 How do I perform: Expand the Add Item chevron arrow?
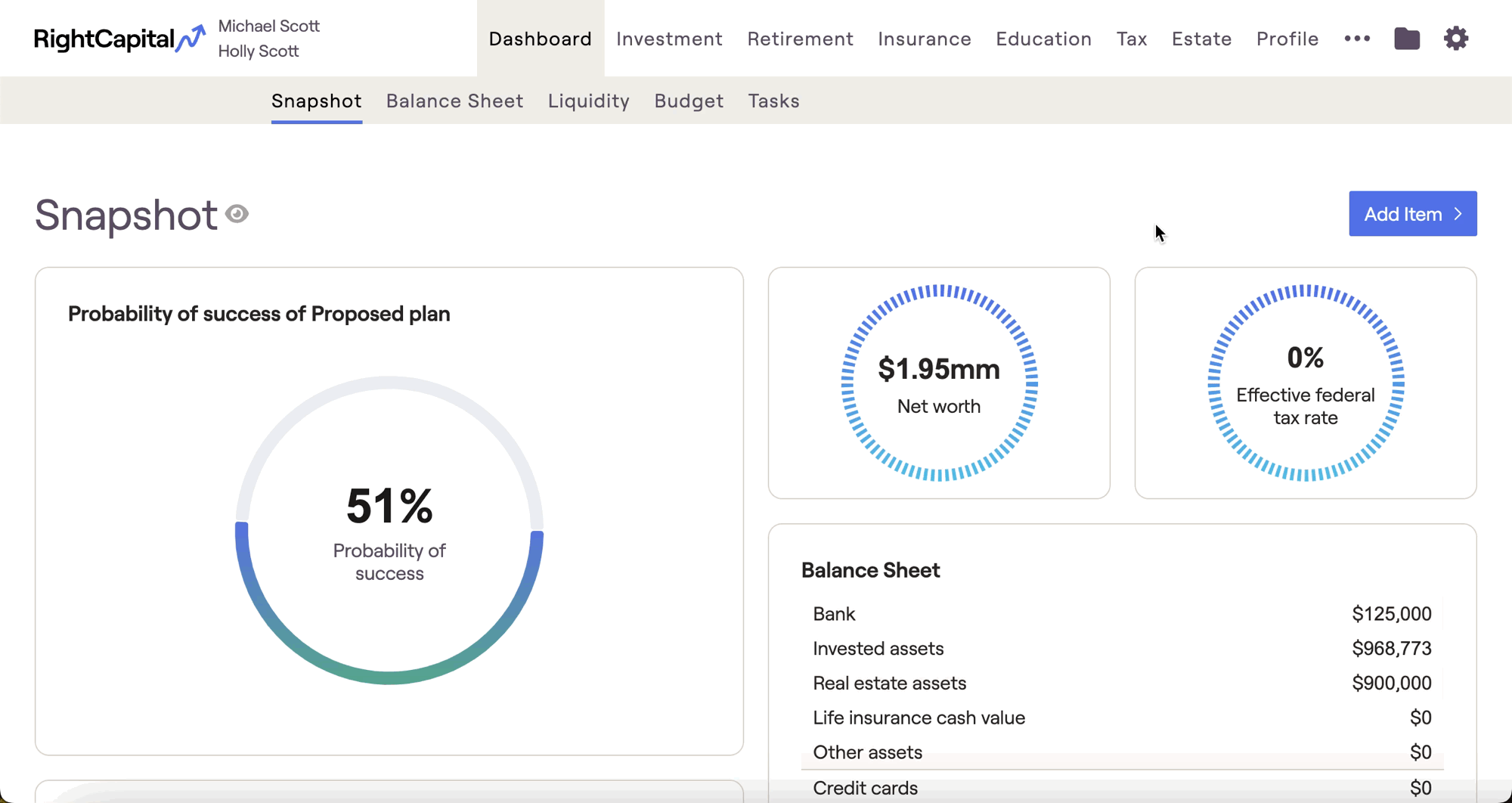pyautogui.click(x=1458, y=214)
